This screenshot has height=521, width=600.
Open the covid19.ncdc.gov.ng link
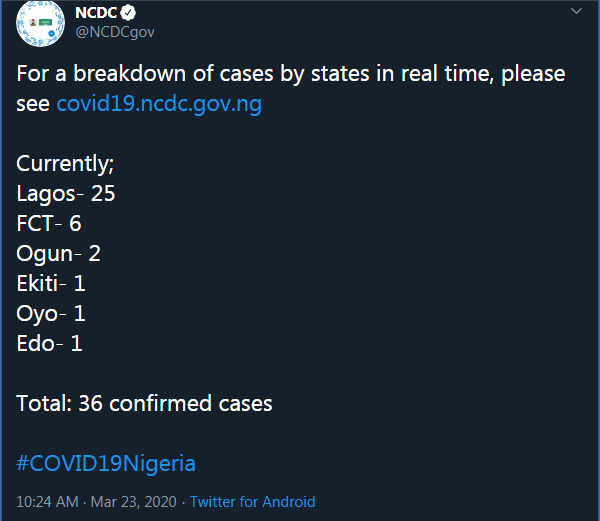tap(159, 104)
